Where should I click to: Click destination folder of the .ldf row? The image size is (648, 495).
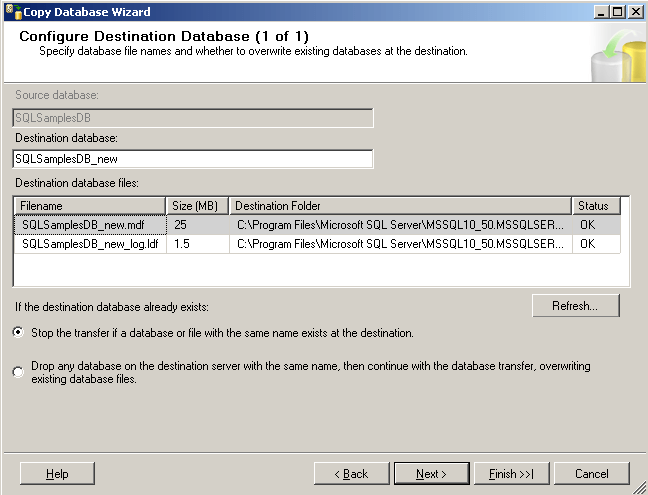pyautogui.click(x=401, y=244)
